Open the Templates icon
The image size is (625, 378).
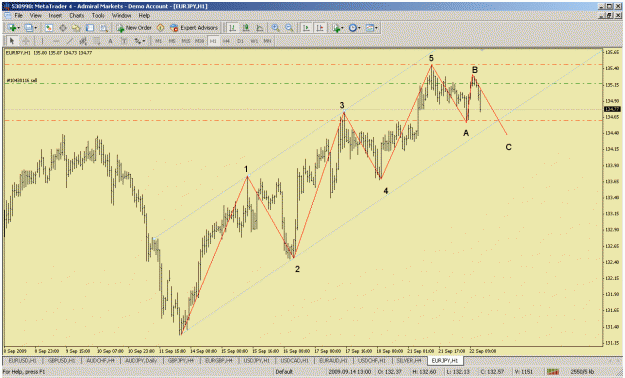pos(369,28)
